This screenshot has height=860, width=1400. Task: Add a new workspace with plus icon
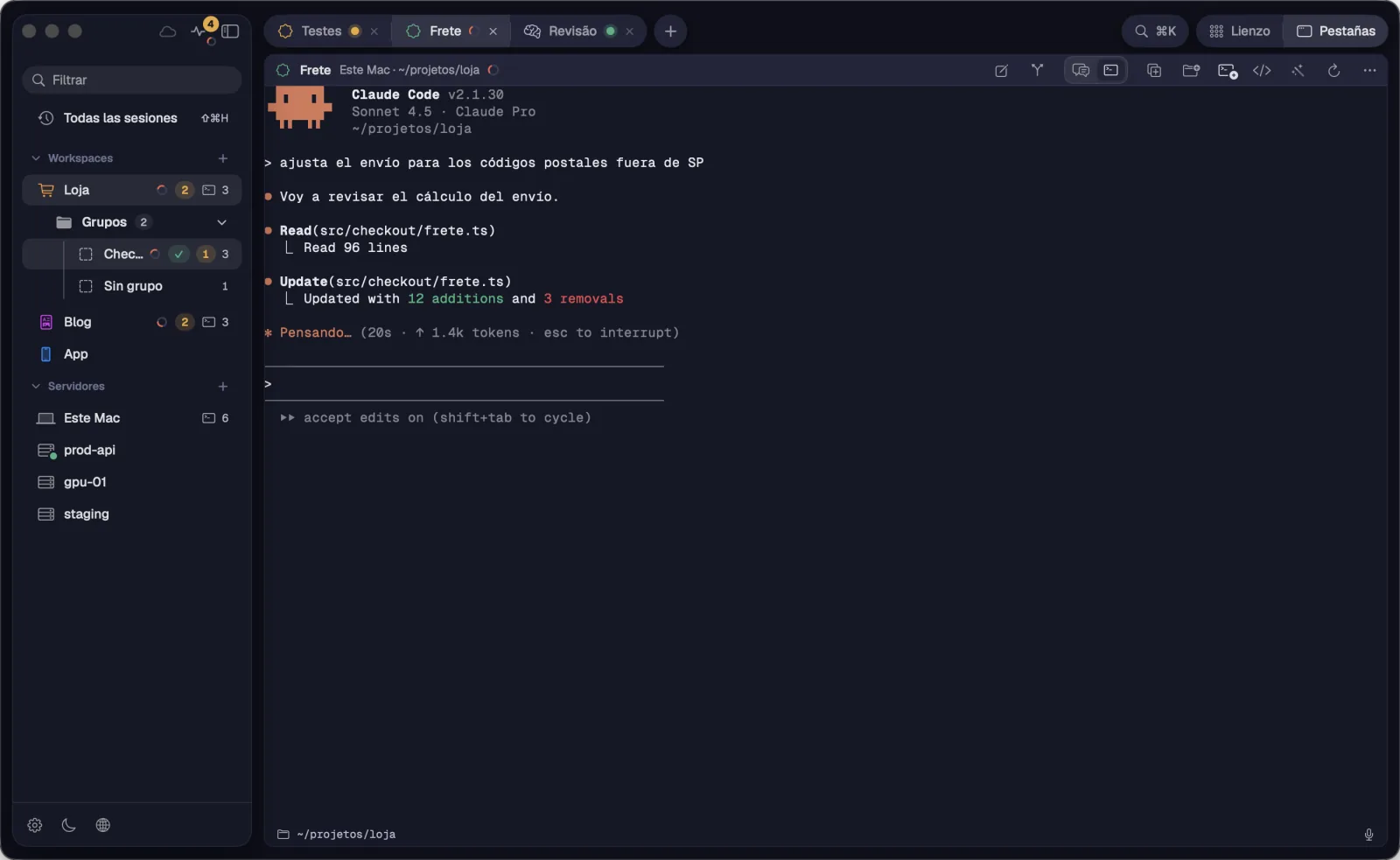point(223,158)
